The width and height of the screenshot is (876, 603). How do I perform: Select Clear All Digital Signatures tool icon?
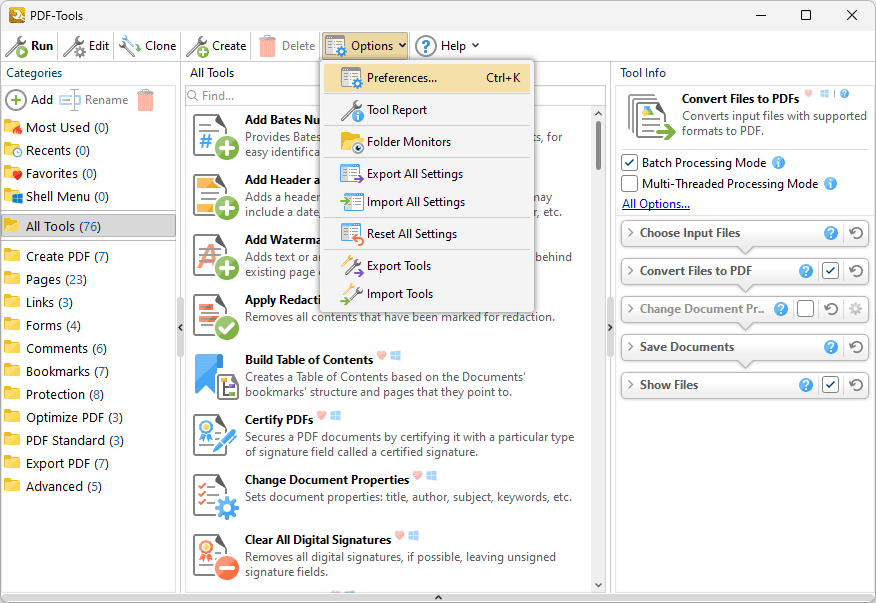(x=216, y=556)
